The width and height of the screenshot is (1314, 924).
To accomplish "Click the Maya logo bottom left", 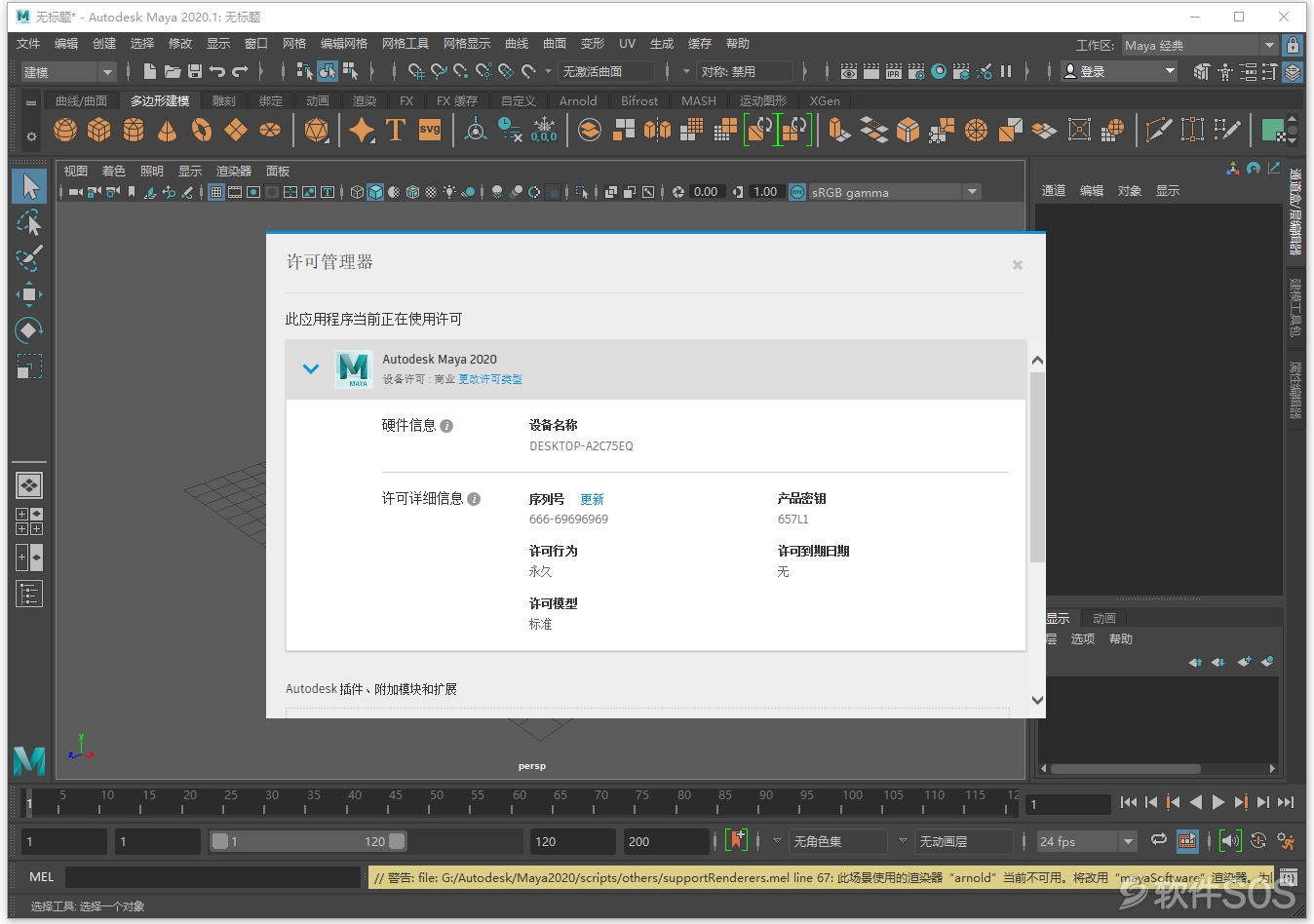I will [29, 759].
